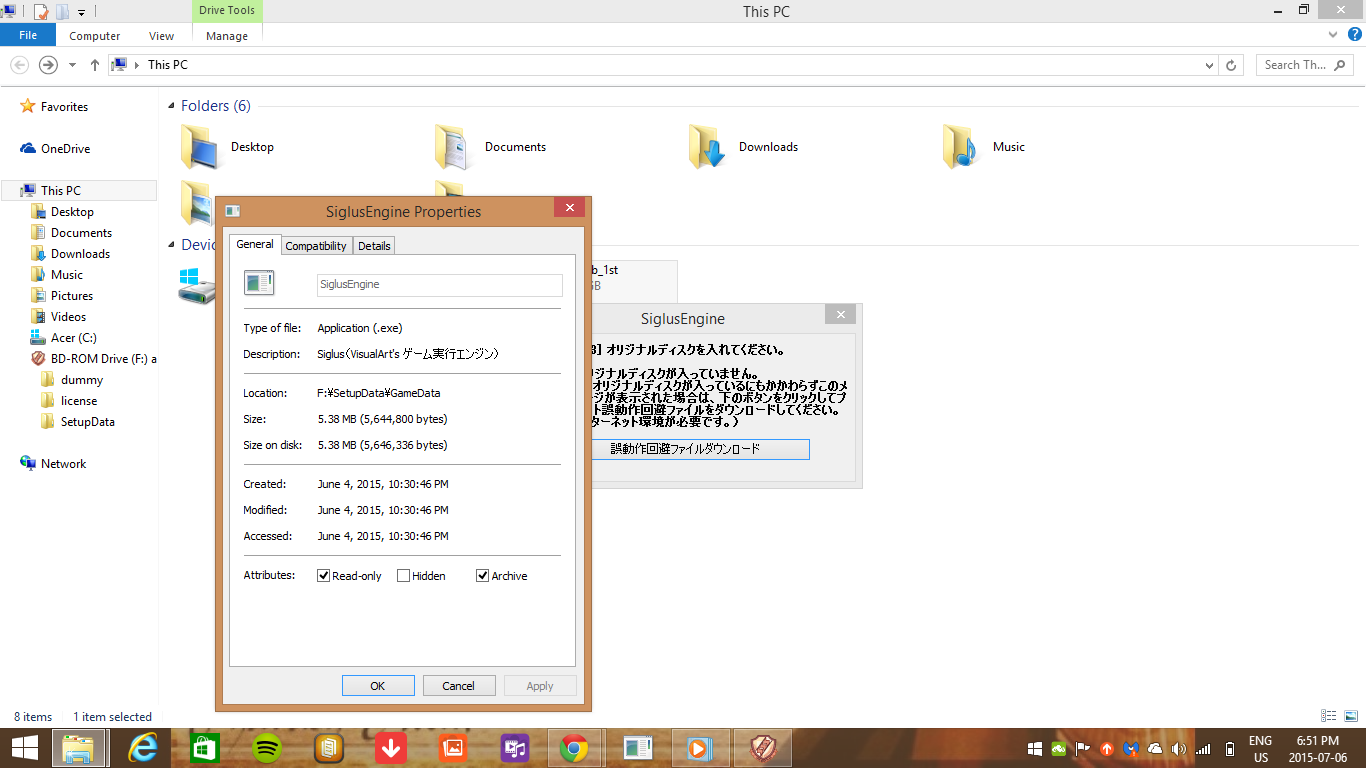1366x768 pixels.
Task: Switch to the Compatibility tab
Action: click(316, 246)
